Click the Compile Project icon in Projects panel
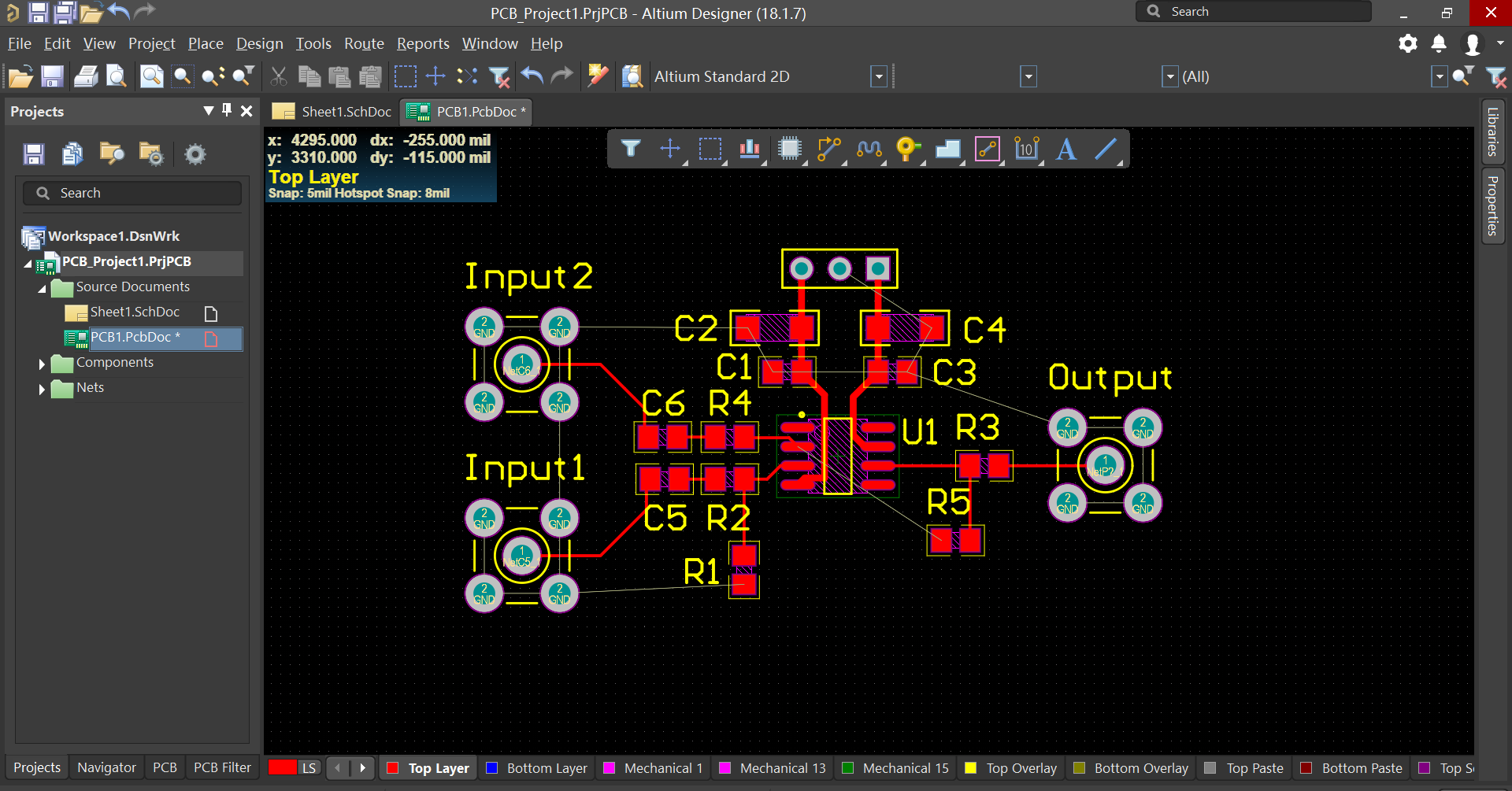The height and width of the screenshot is (791, 1512). (72, 154)
